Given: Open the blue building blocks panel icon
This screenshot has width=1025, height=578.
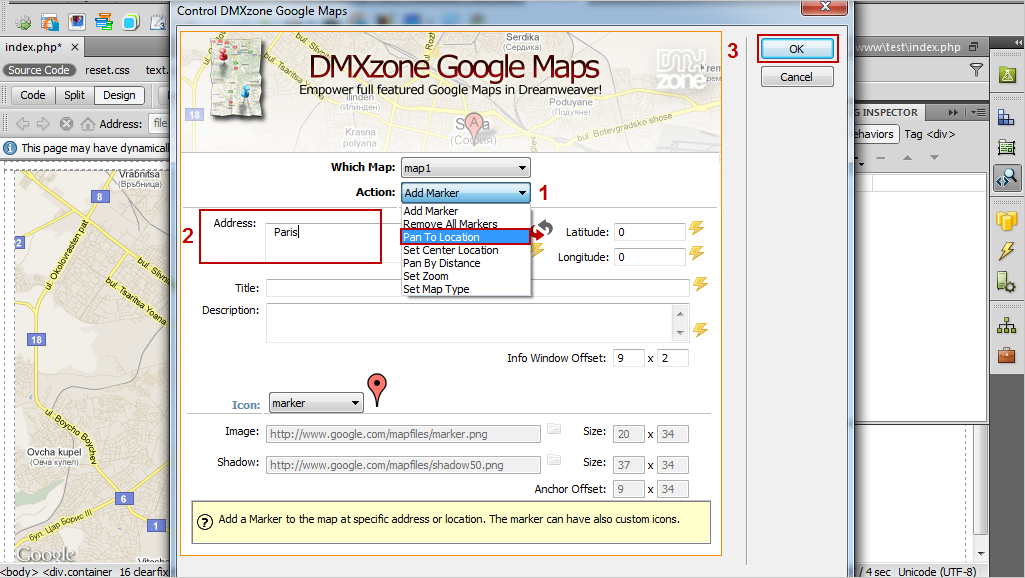Looking at the screenshot, I should coord(1007,117).
